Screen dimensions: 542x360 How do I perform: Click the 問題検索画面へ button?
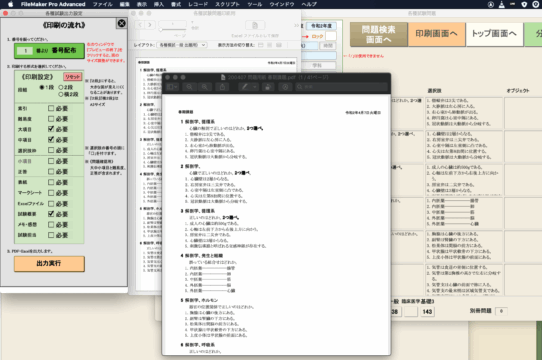coord(379,34)
